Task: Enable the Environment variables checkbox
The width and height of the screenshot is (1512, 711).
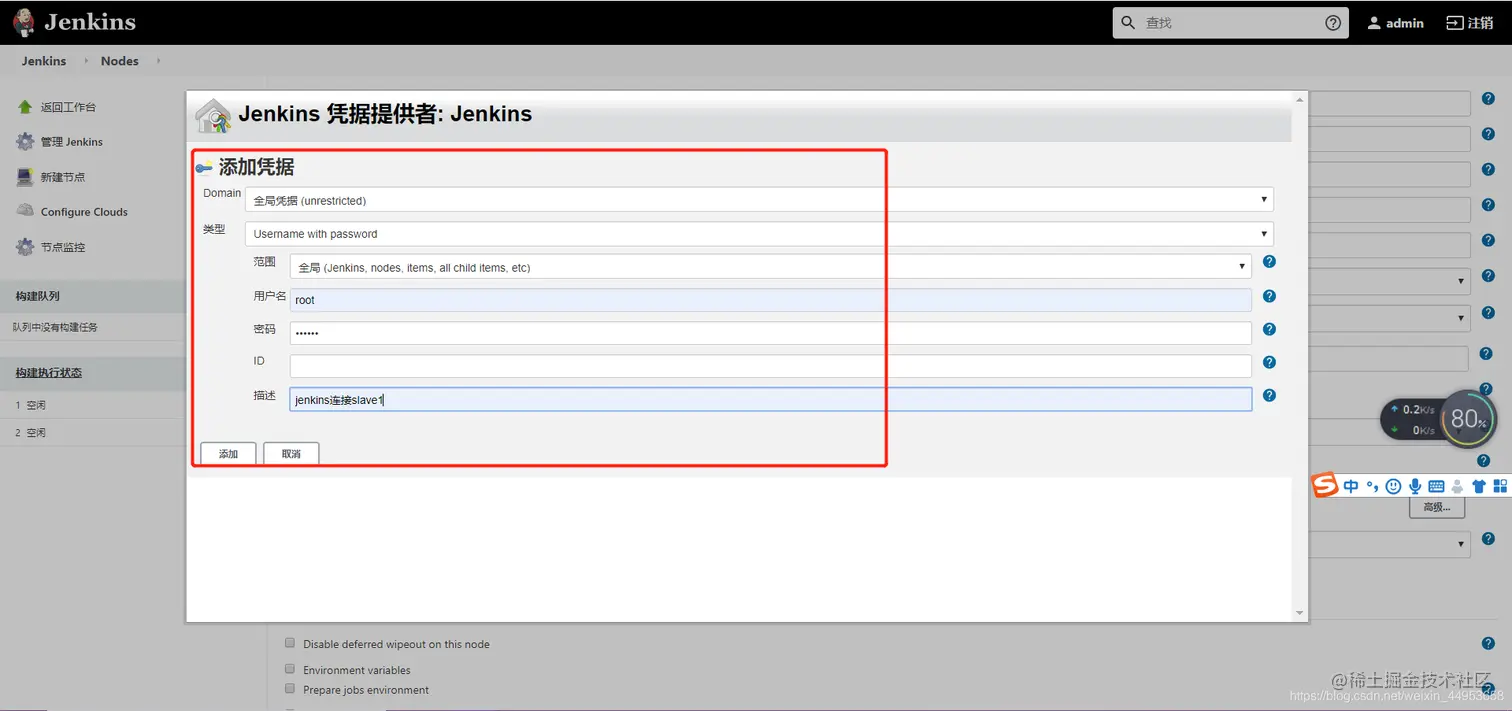Action: coord(290,669)
